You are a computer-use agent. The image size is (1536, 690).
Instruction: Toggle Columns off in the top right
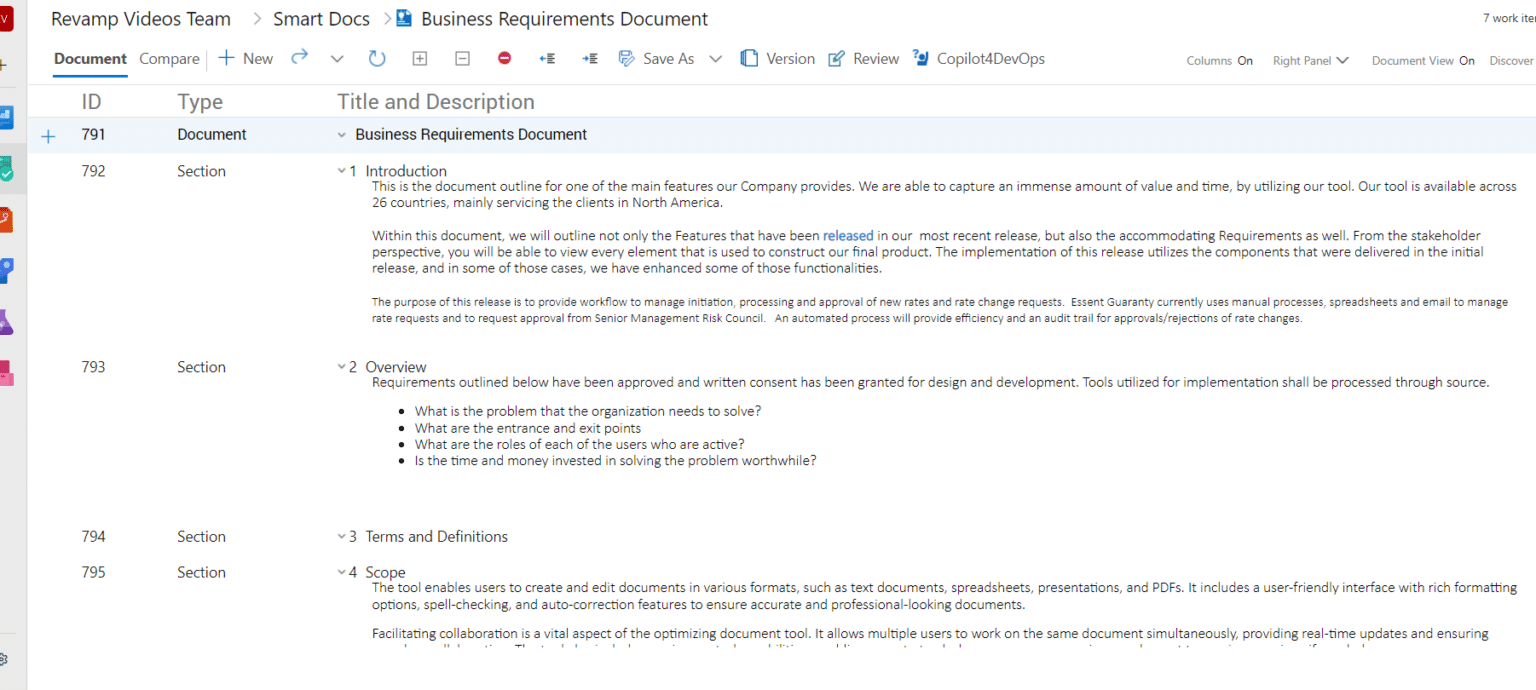point(1243,61)
